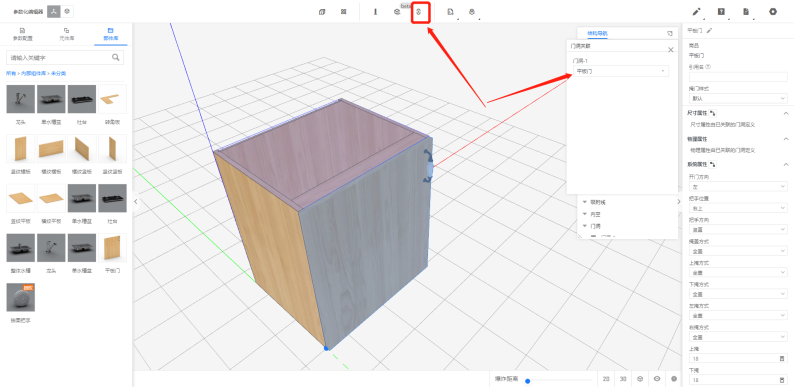Select the 结构导航 tab
794x387 pixels.
[x=597, y=33]
